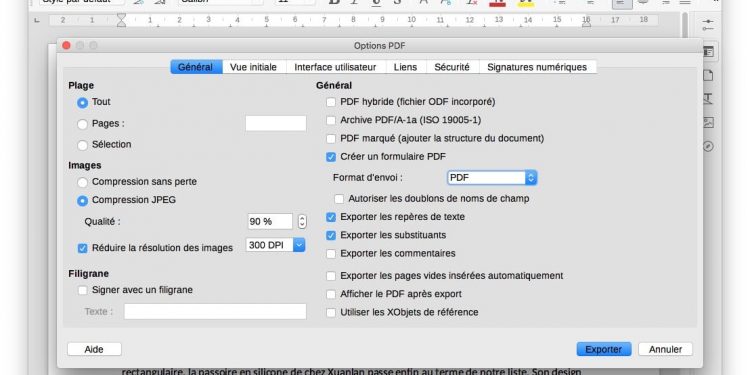Image resolution: width=750 pixels, height=375 pixels.
Task: Switch to the Vue initiale tab
Action: tap(253, 67)
